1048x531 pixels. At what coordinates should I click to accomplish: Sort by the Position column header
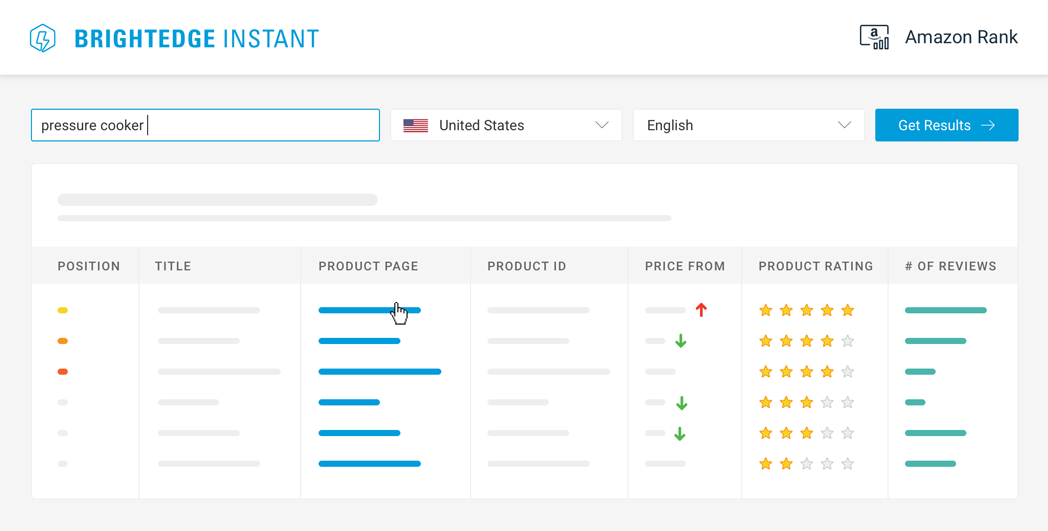pyautogui.click(x=89, y=266)
